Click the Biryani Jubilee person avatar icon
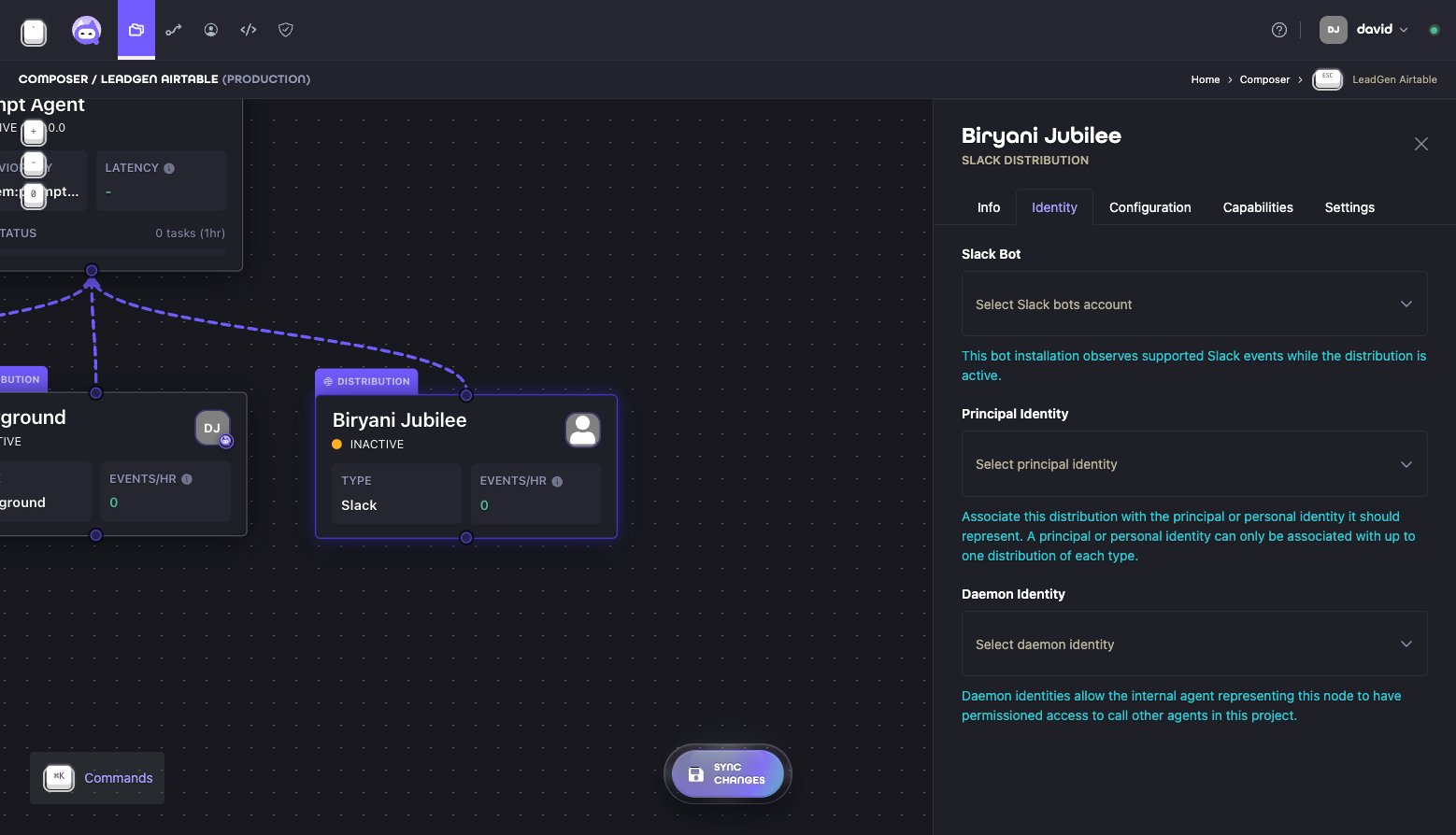 coord(583,430)
